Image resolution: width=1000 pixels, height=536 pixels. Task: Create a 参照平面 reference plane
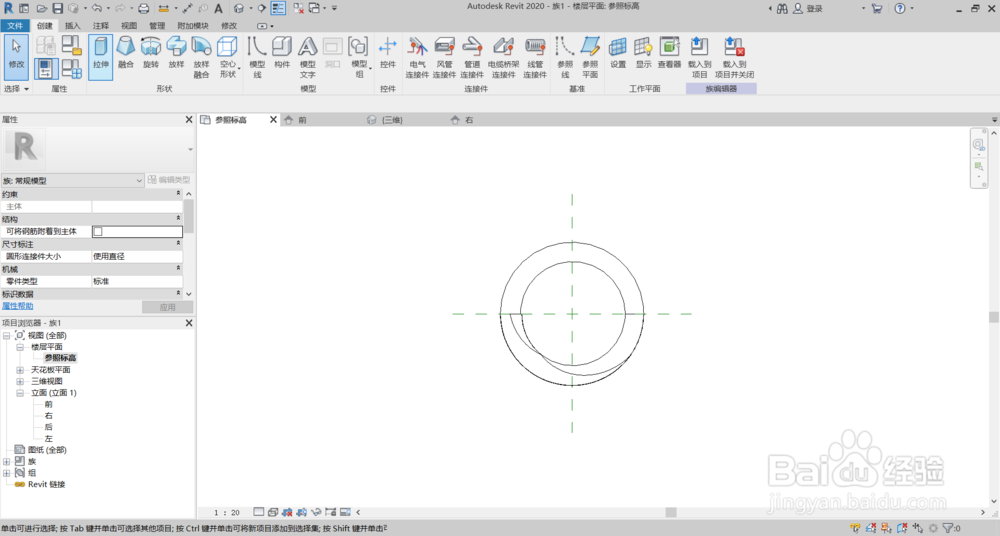590,57
